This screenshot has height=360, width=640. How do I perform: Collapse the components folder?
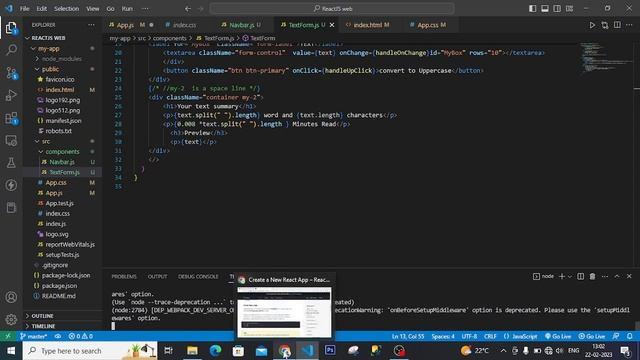62,151
